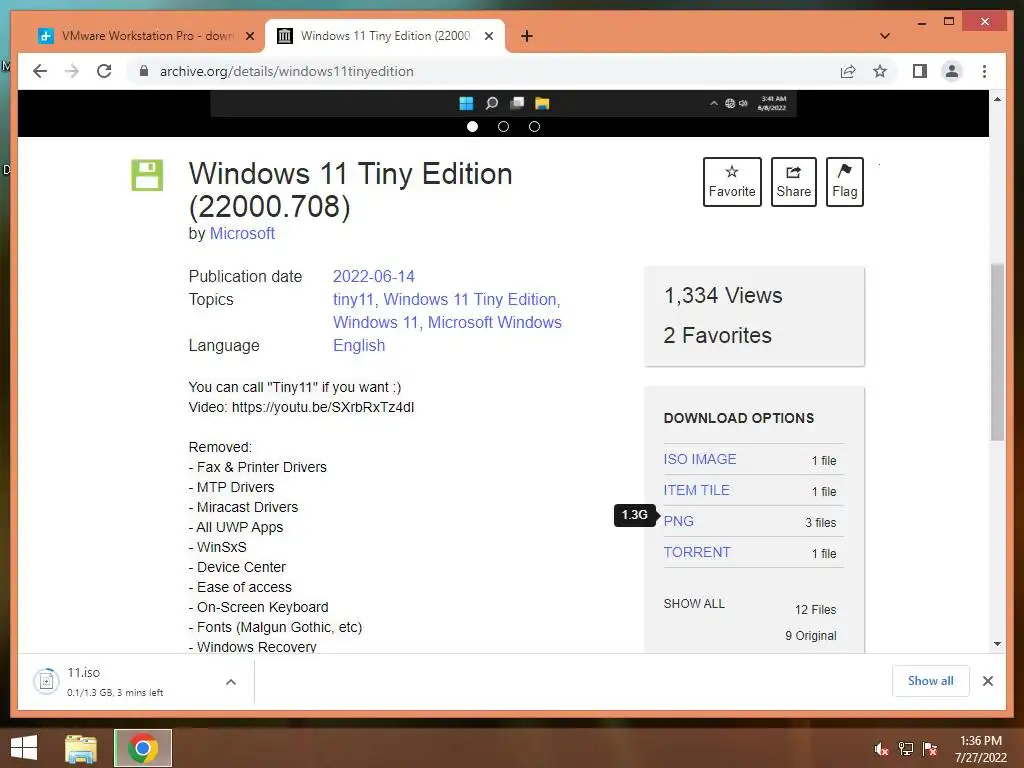Download via the TORRENT option
Viewport: 1024px width, 768px height.
[697, 552]
